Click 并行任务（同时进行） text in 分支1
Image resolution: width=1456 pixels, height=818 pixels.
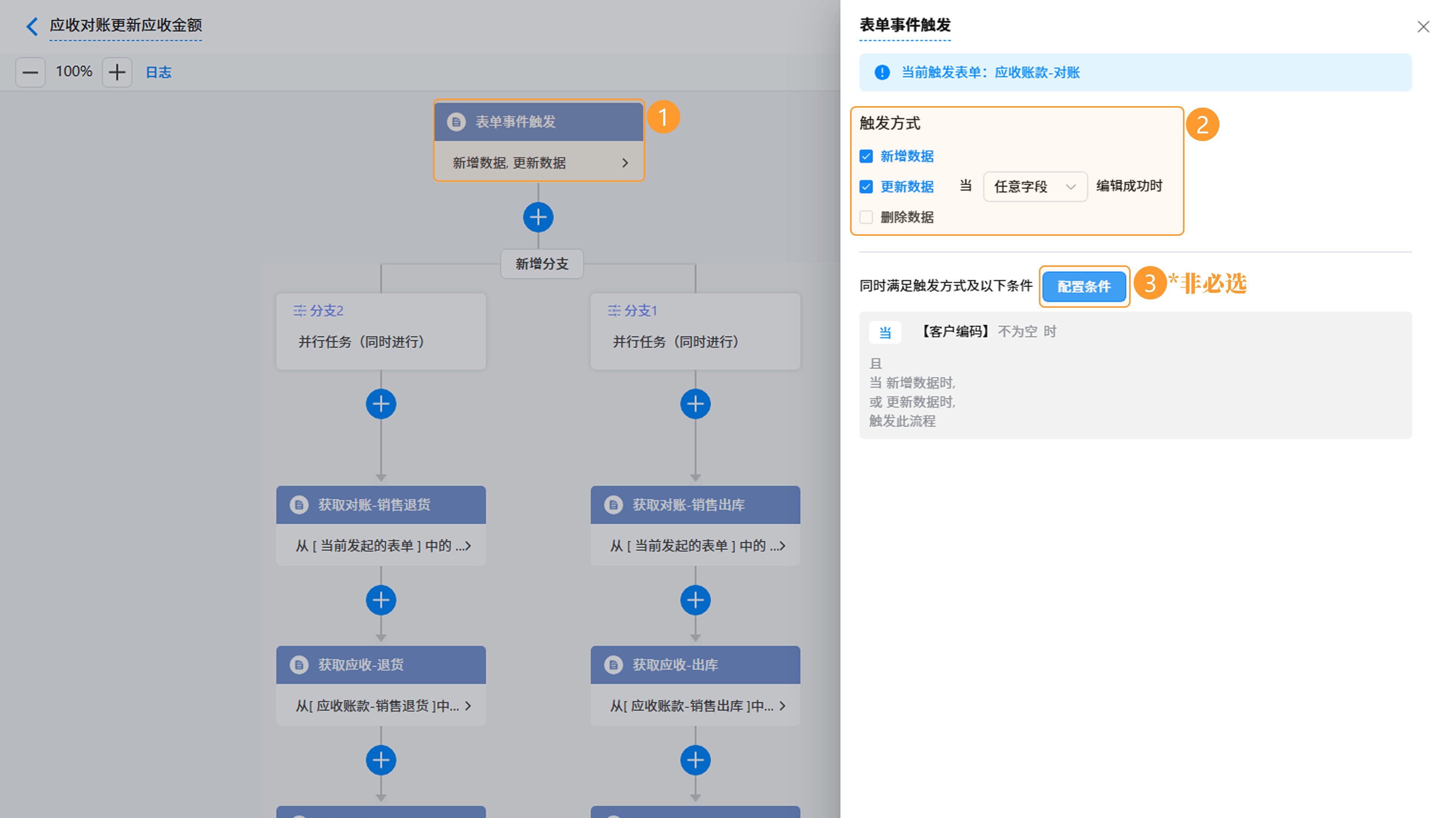[x=675, y=342]
